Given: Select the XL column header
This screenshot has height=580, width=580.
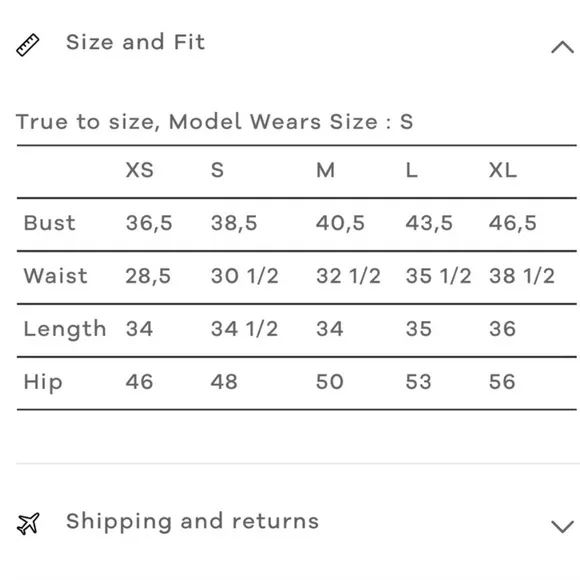Looking at the screenshot, I should (503, 170).
